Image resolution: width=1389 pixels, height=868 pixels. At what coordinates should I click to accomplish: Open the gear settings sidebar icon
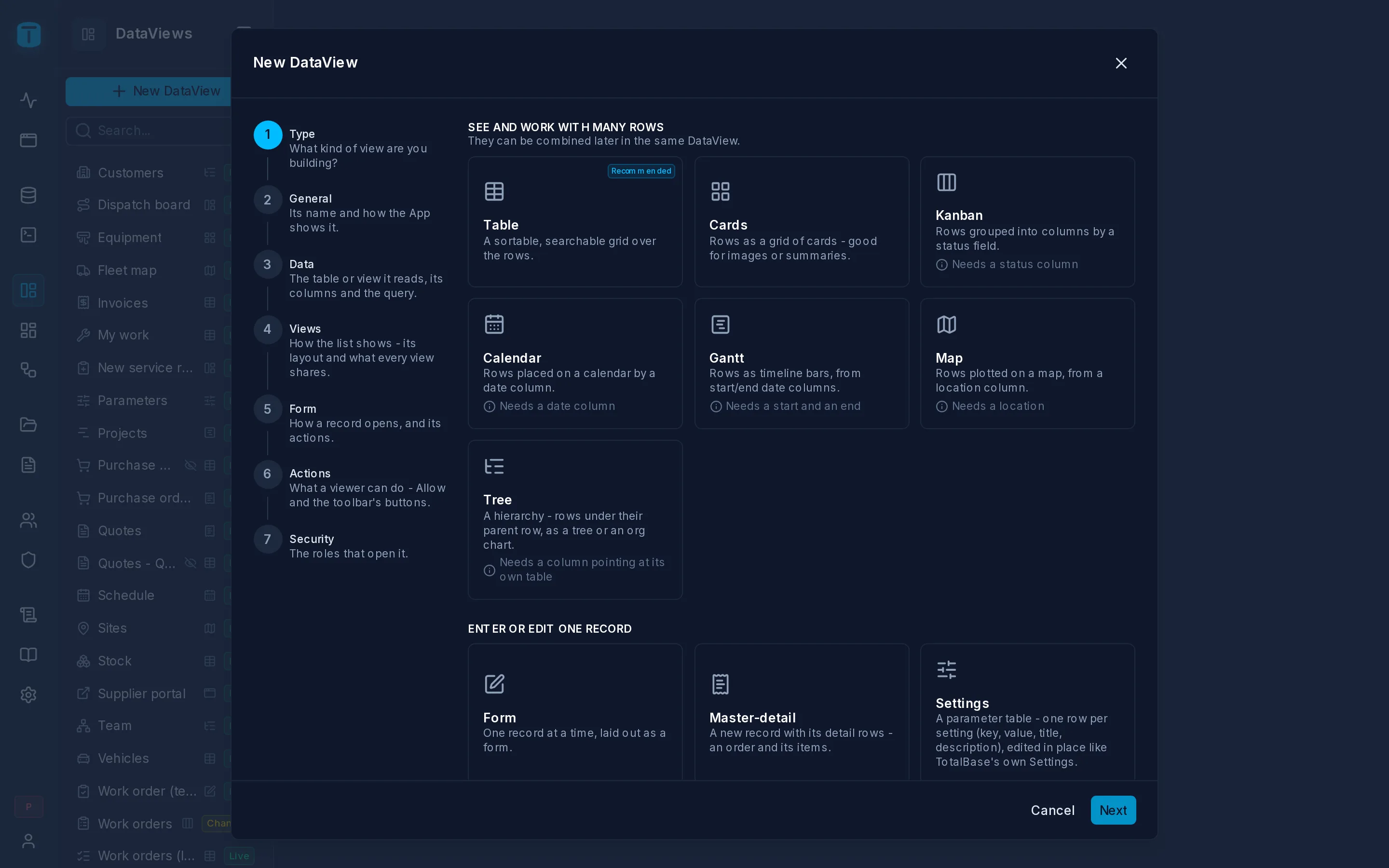[x=29, y=694]
